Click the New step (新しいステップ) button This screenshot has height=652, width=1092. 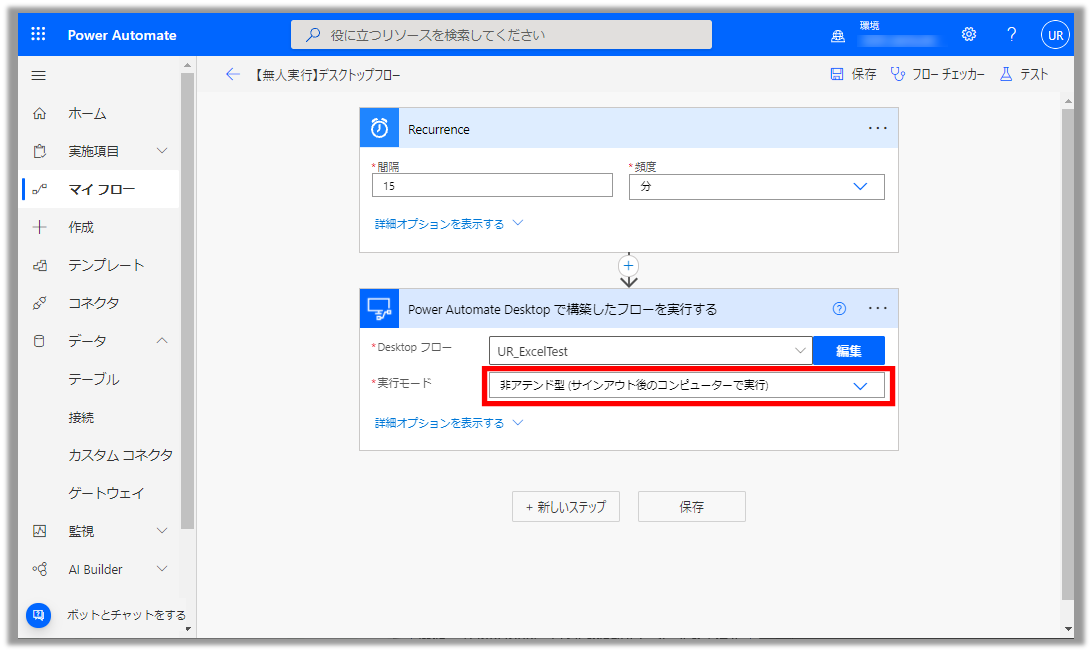coord(566,506)
